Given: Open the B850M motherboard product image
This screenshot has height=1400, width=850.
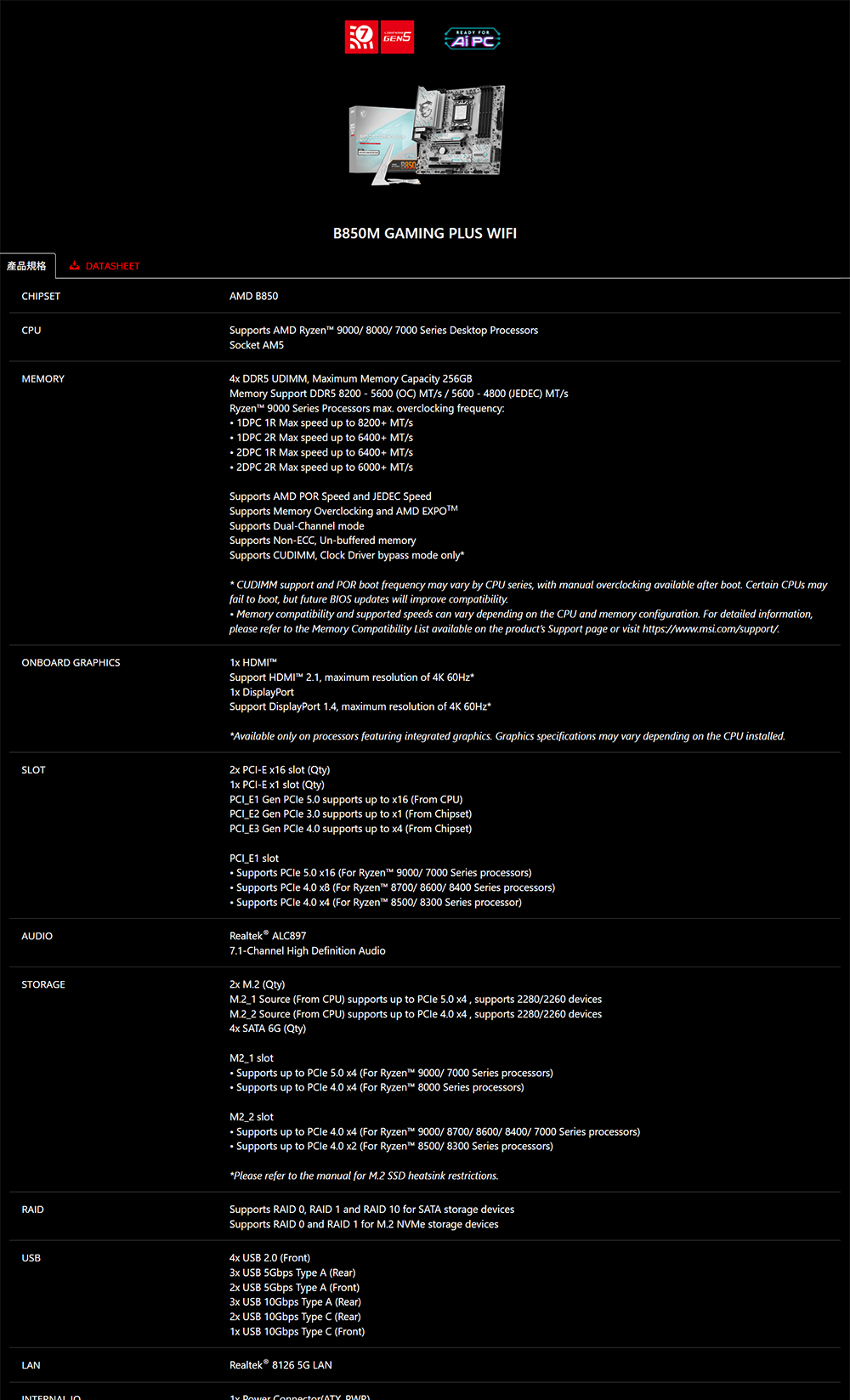Looking at the screenshot, I should point(427,134).
